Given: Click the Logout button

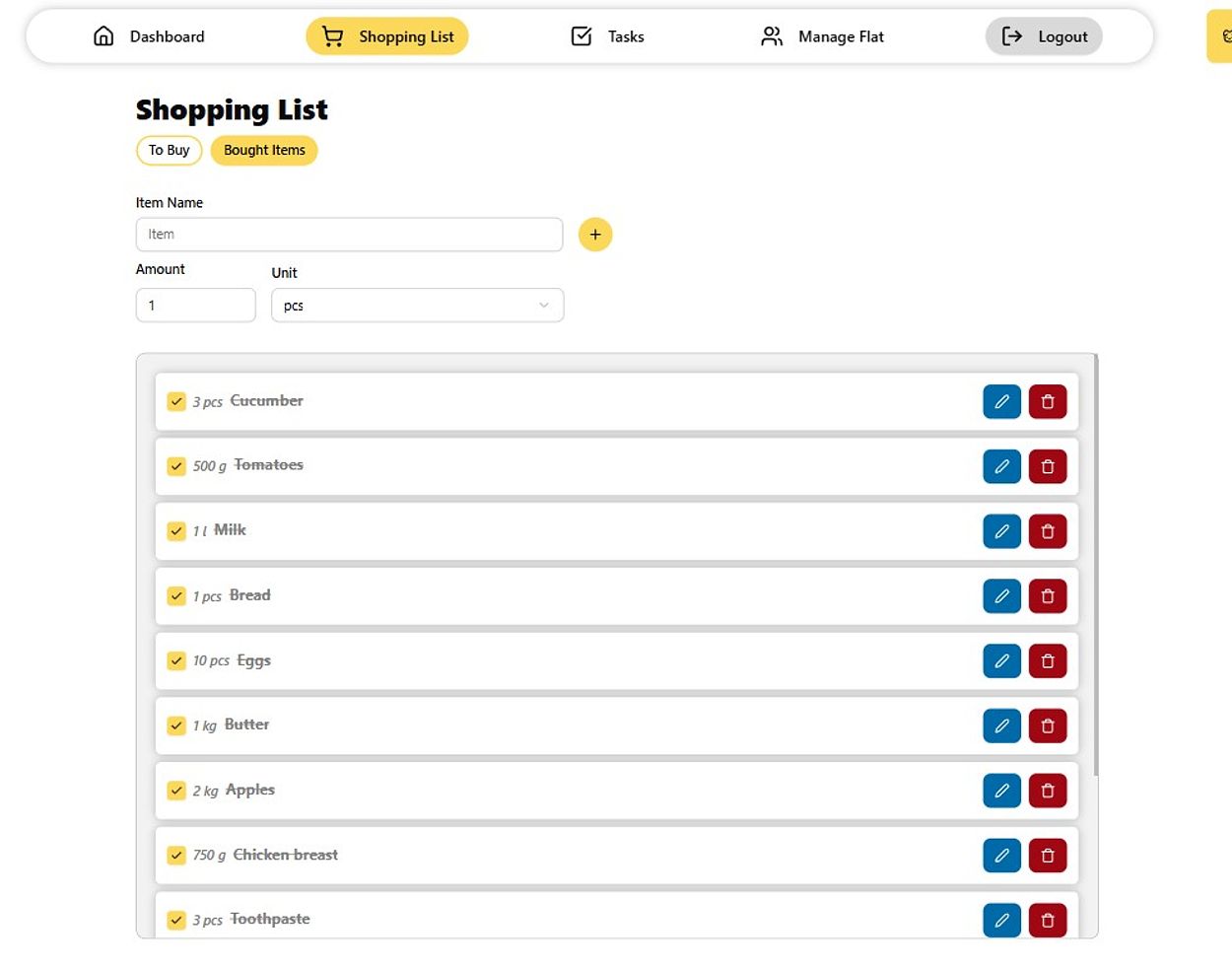Looking at the screenshot, I should coord(1044,36).
